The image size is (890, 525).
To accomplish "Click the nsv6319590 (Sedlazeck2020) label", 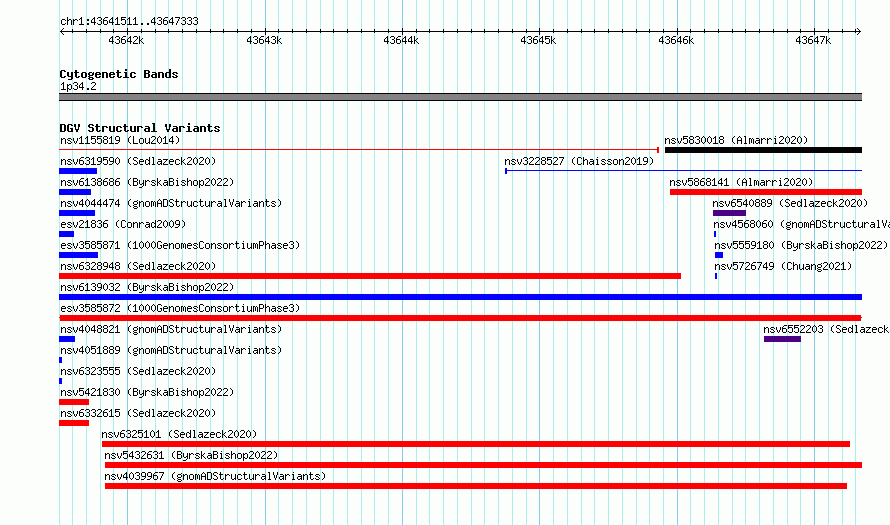I will [138, 161].
